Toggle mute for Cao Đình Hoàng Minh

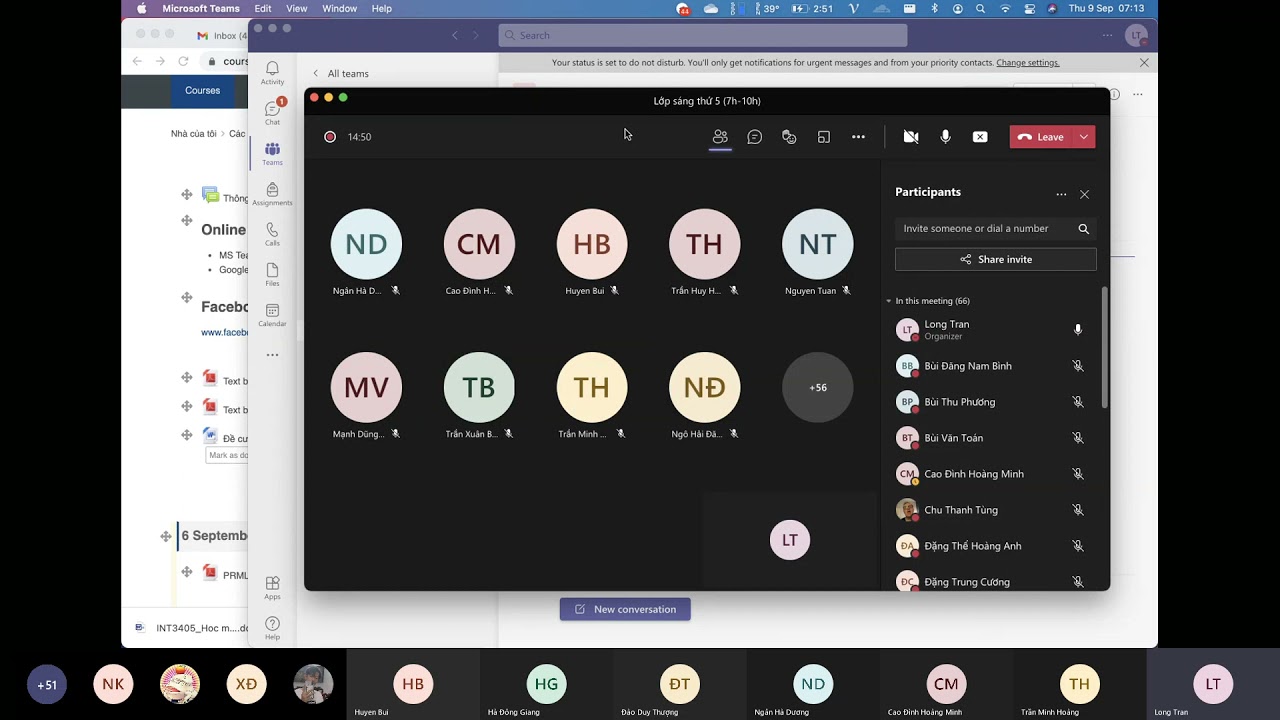coord(1078,474)
